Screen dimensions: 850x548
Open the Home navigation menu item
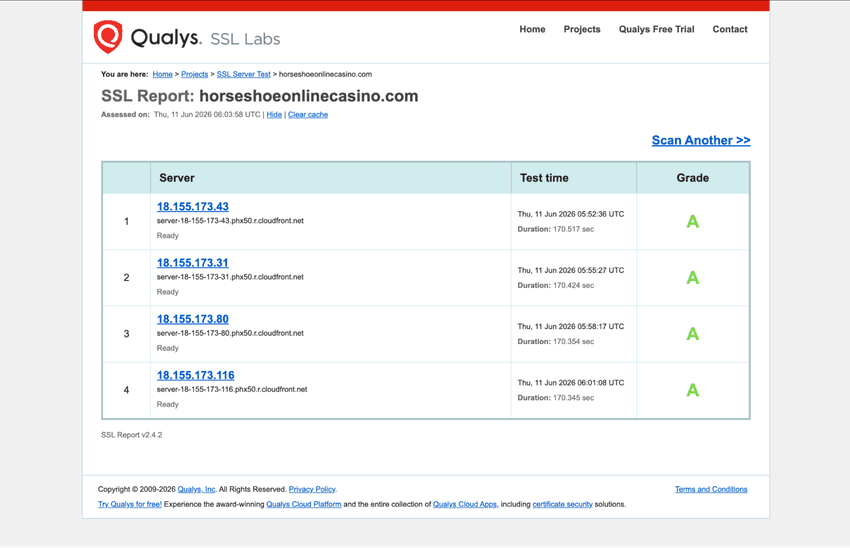point(532,29)
